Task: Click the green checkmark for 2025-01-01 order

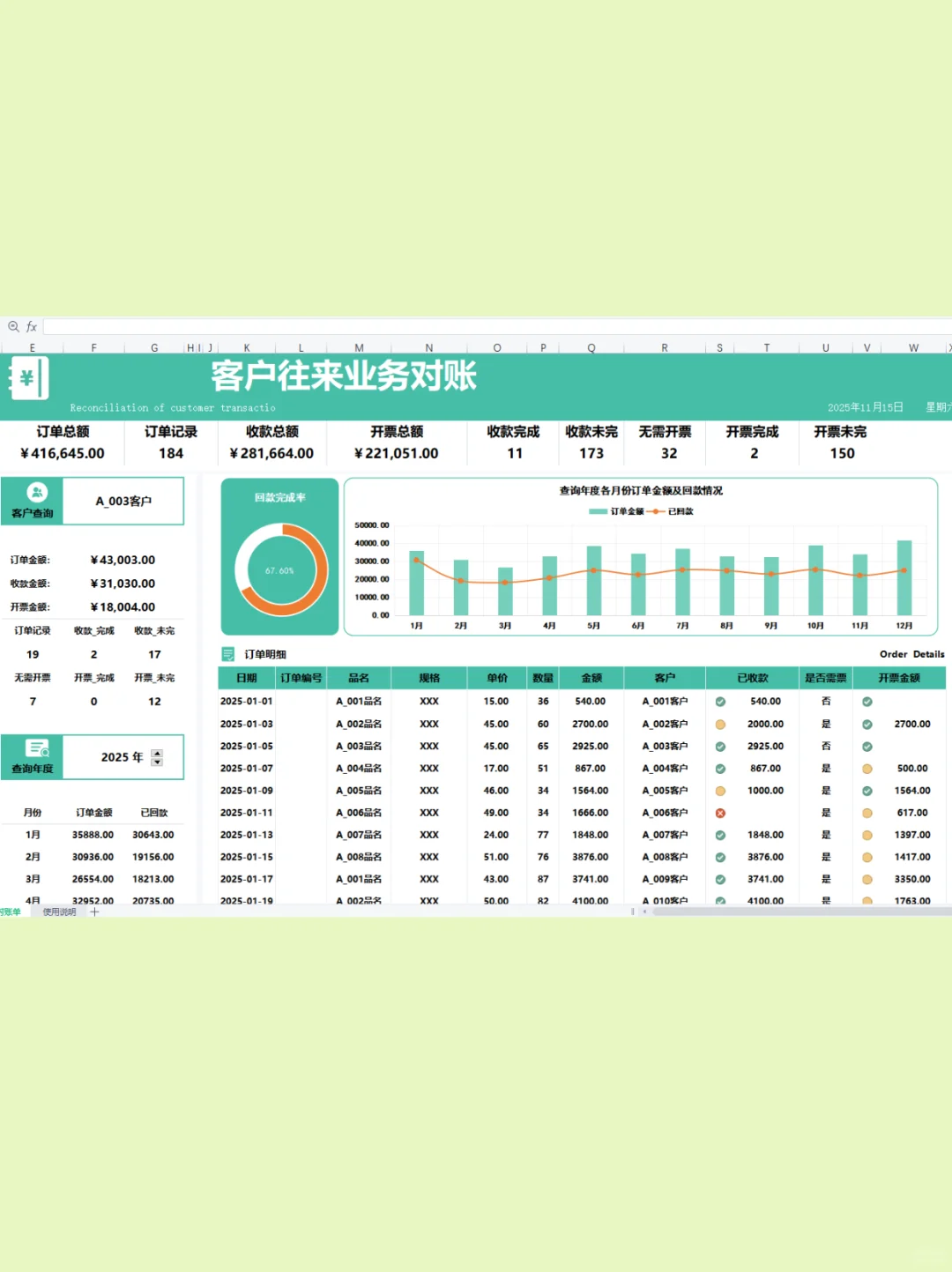Action: pos(720,701)
